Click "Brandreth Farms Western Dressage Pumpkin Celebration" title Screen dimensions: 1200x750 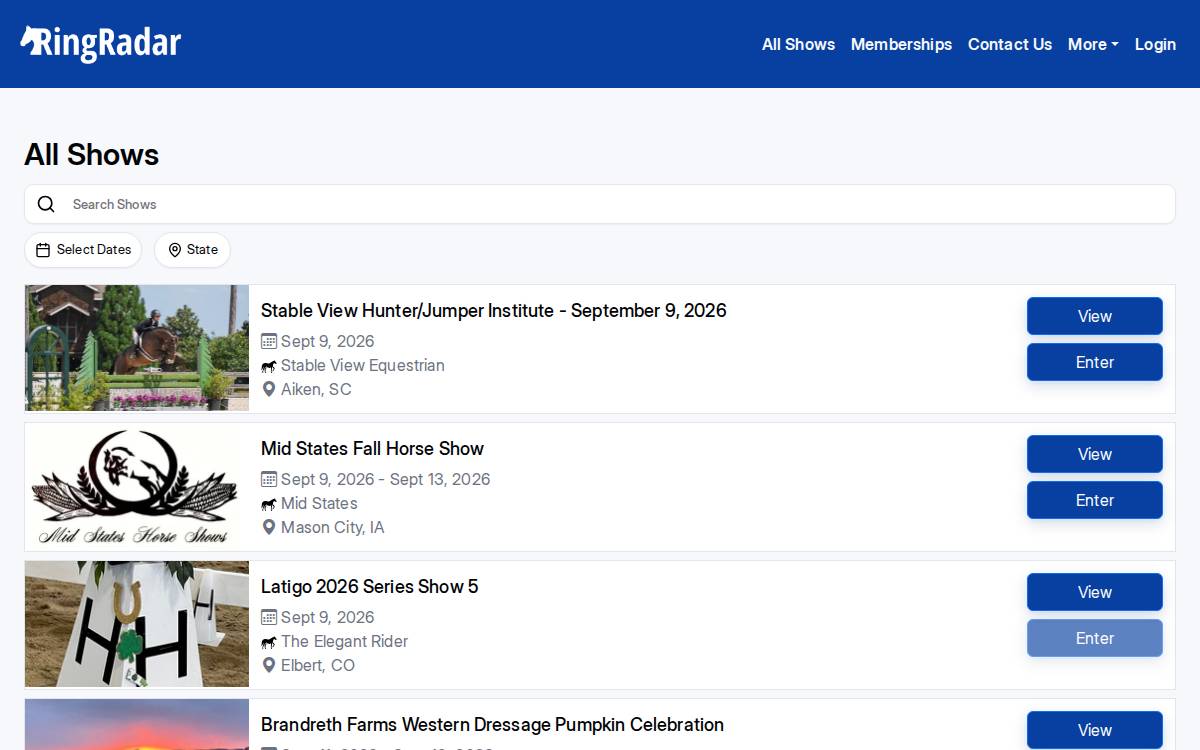point(492,725)
